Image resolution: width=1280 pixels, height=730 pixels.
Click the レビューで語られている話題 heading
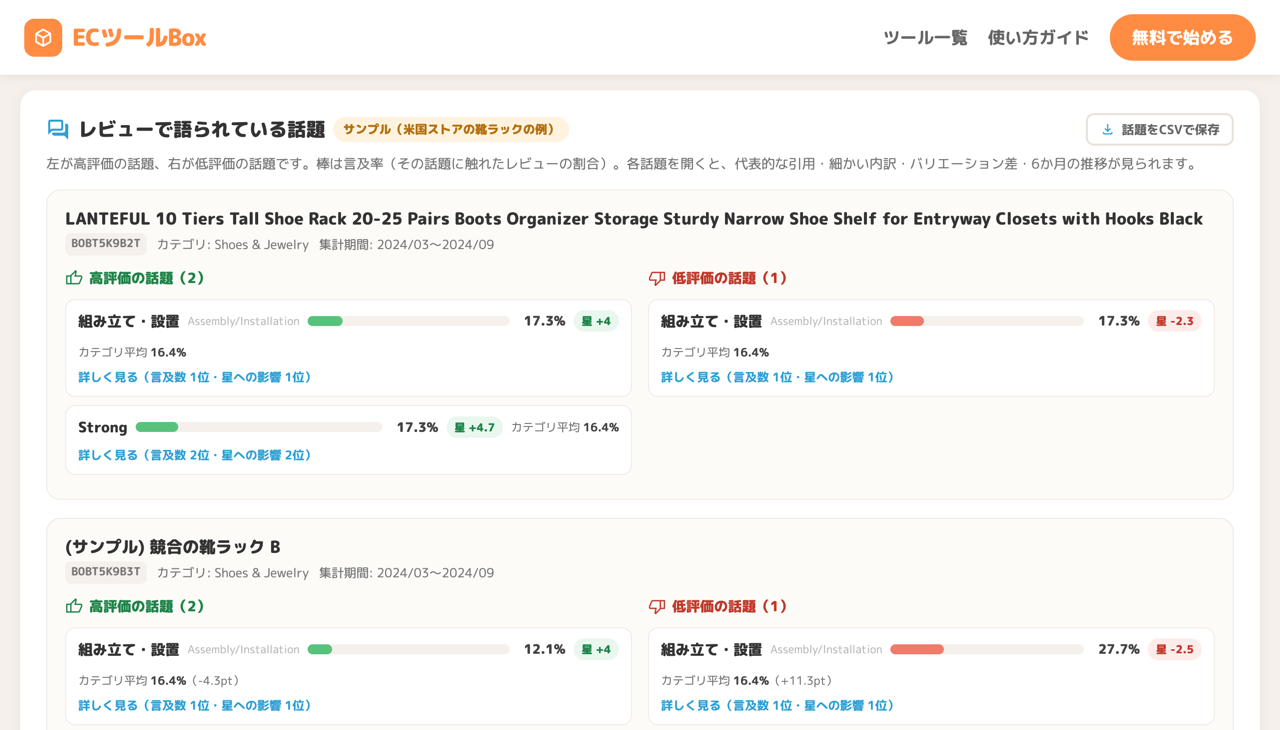(x=202, y=129)
